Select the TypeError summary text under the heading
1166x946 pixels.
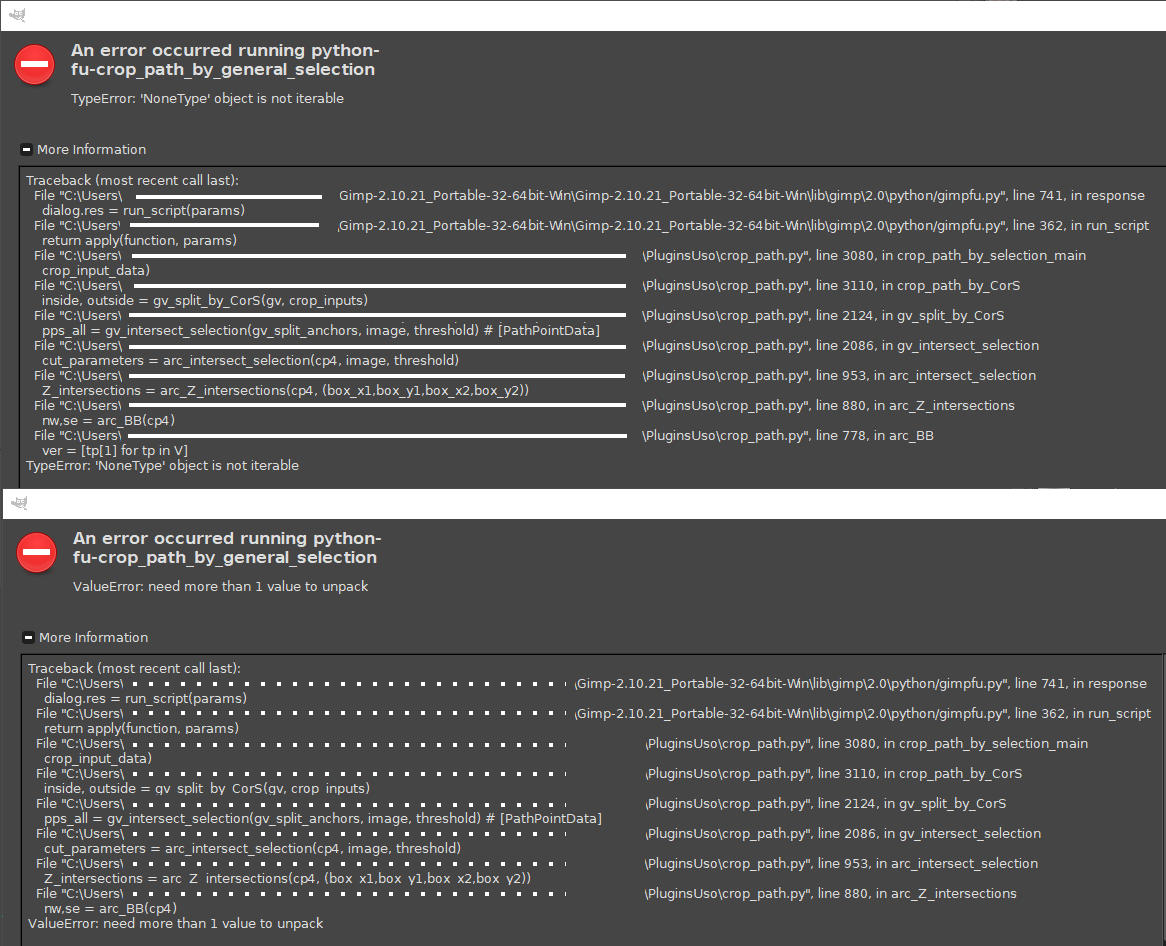[x=207, y=99]
